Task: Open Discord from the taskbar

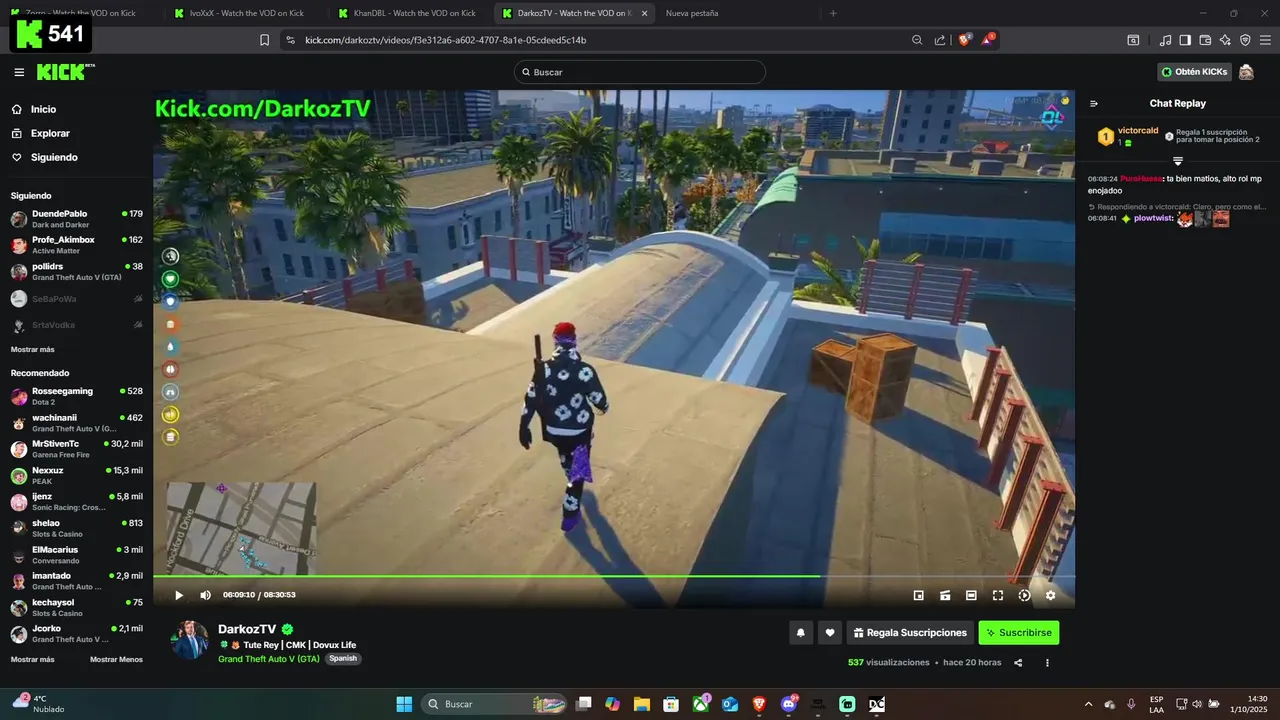Action: [x=789, y=704]
